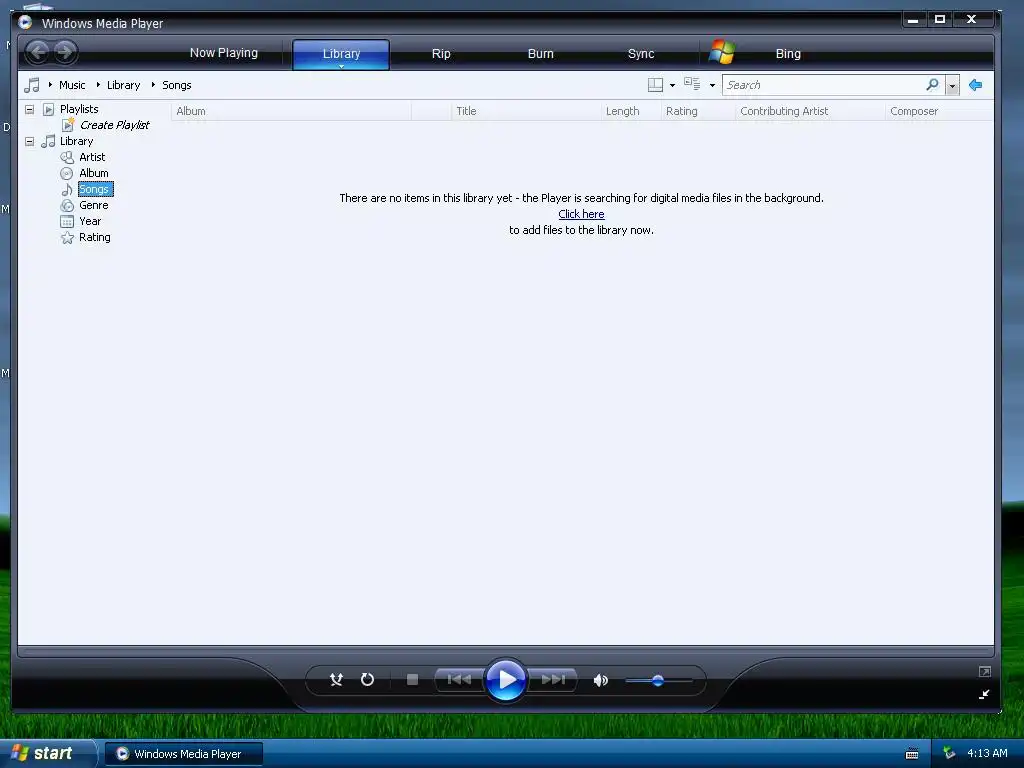Sort by the Composer column header
The height and width of the screenshot is (768, 1024).
click(940, 111)
